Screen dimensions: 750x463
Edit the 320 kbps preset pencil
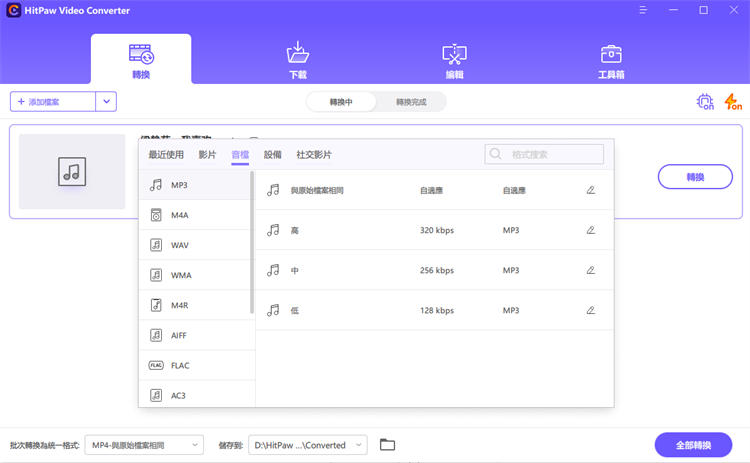(591, 230)
